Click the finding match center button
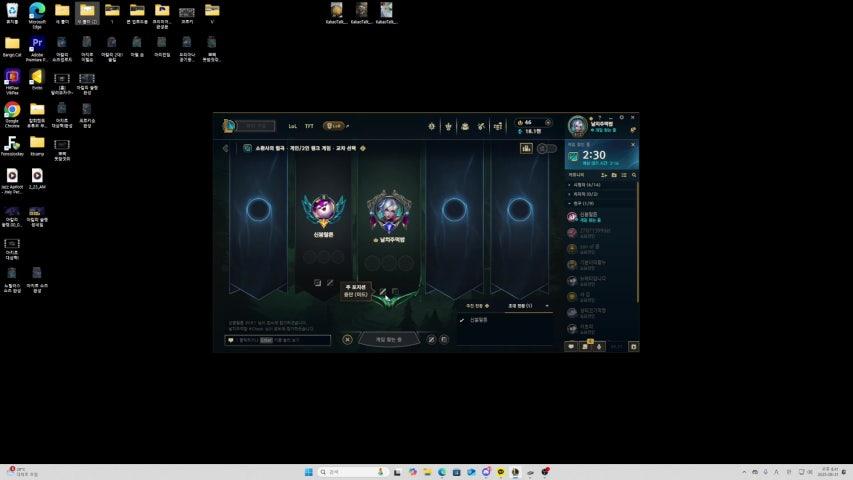Viewport: 853px width, 480px height. [389, 339]
